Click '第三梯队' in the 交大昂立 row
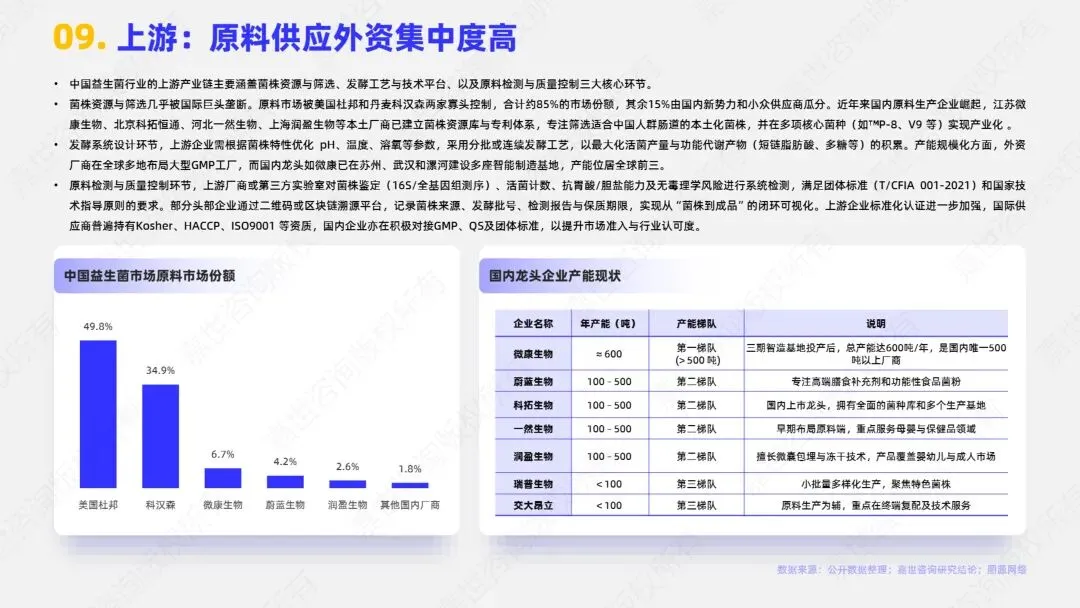1080x608 pixels. coord(696,505)
